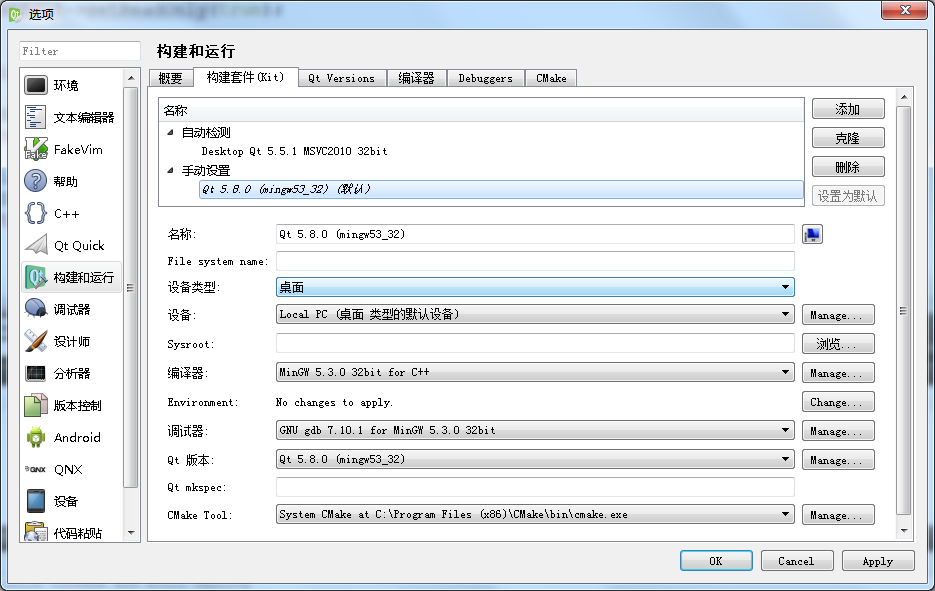Open the 编译器 tab
The height and width of the screenshot is (591, 935).
416,78
